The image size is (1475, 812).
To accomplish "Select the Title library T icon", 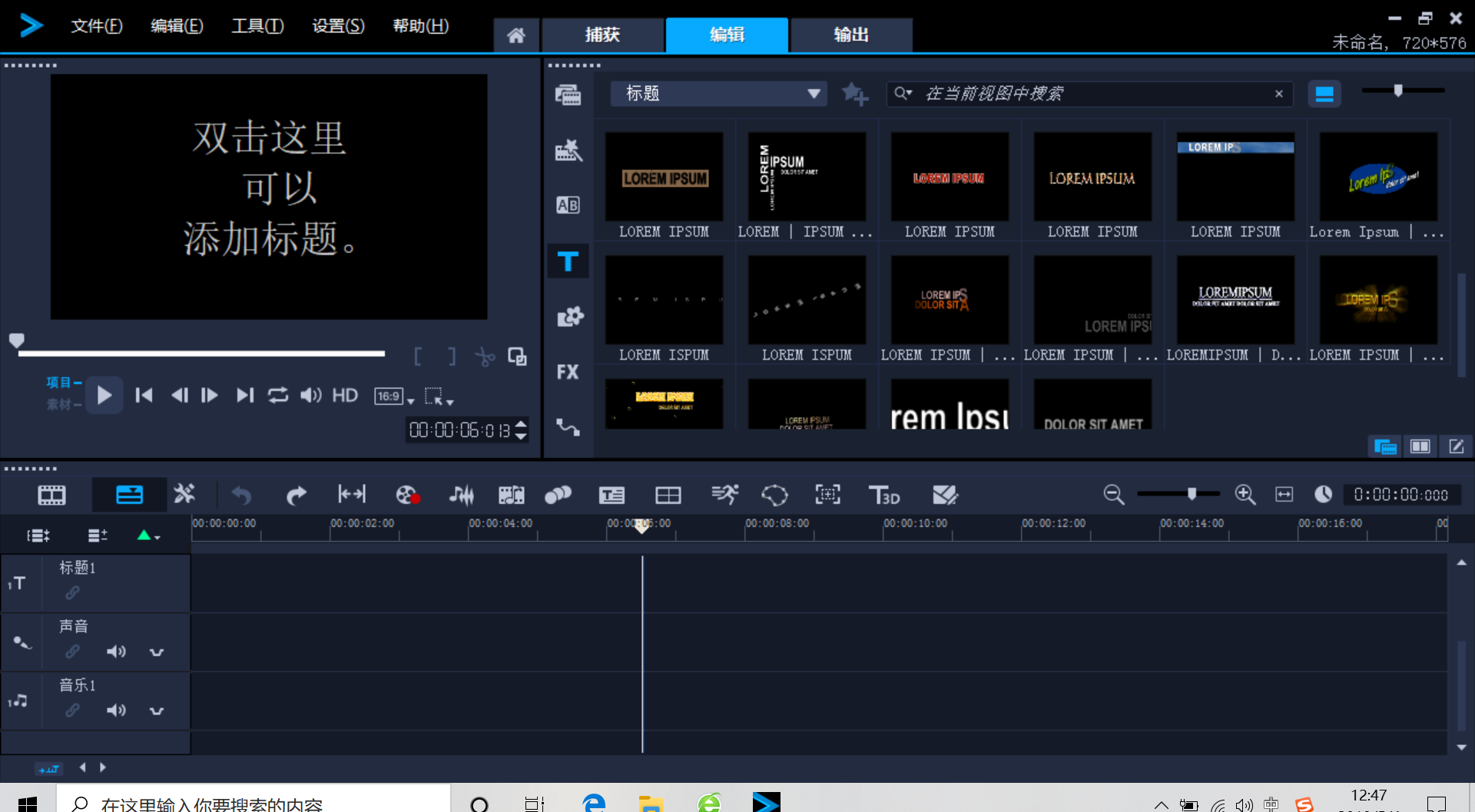I will [568, 261].
